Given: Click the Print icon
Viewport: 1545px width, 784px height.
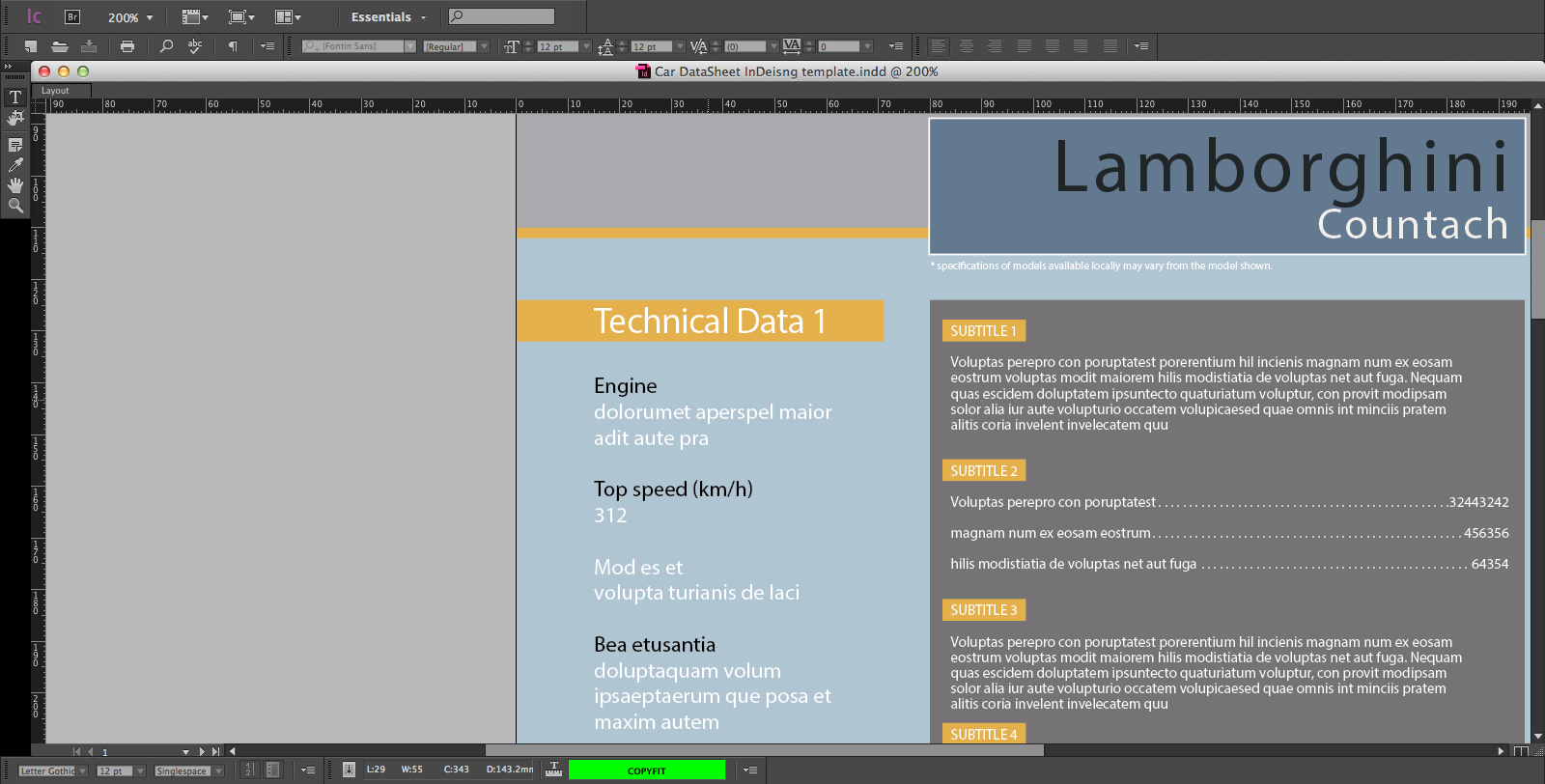Looking at the screenshot, I should coord(127,45).
